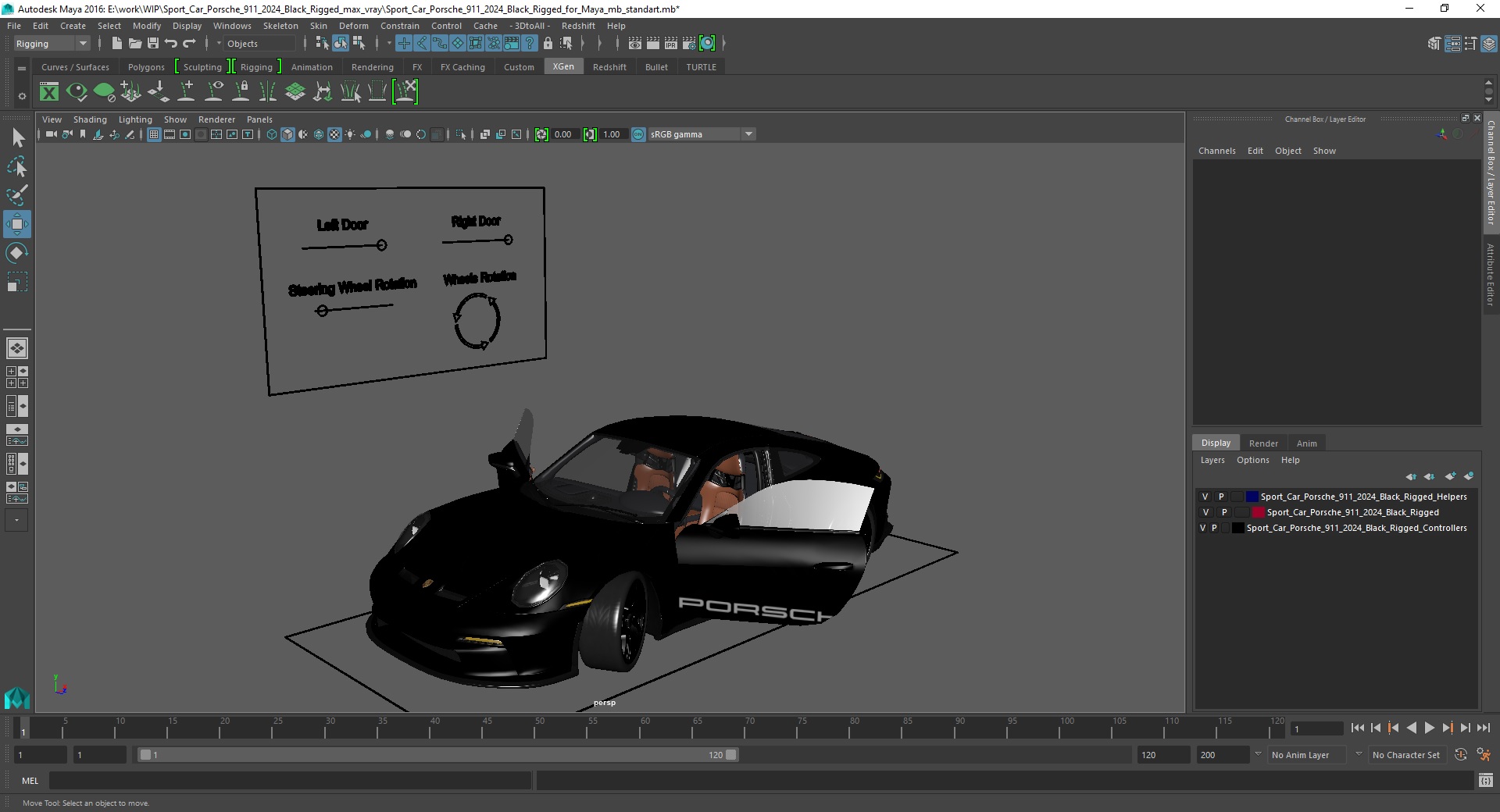Switch to the Anim layer tab
Screen dimensions: 1500x812
pyautogui.click(x=1306, y=443)
